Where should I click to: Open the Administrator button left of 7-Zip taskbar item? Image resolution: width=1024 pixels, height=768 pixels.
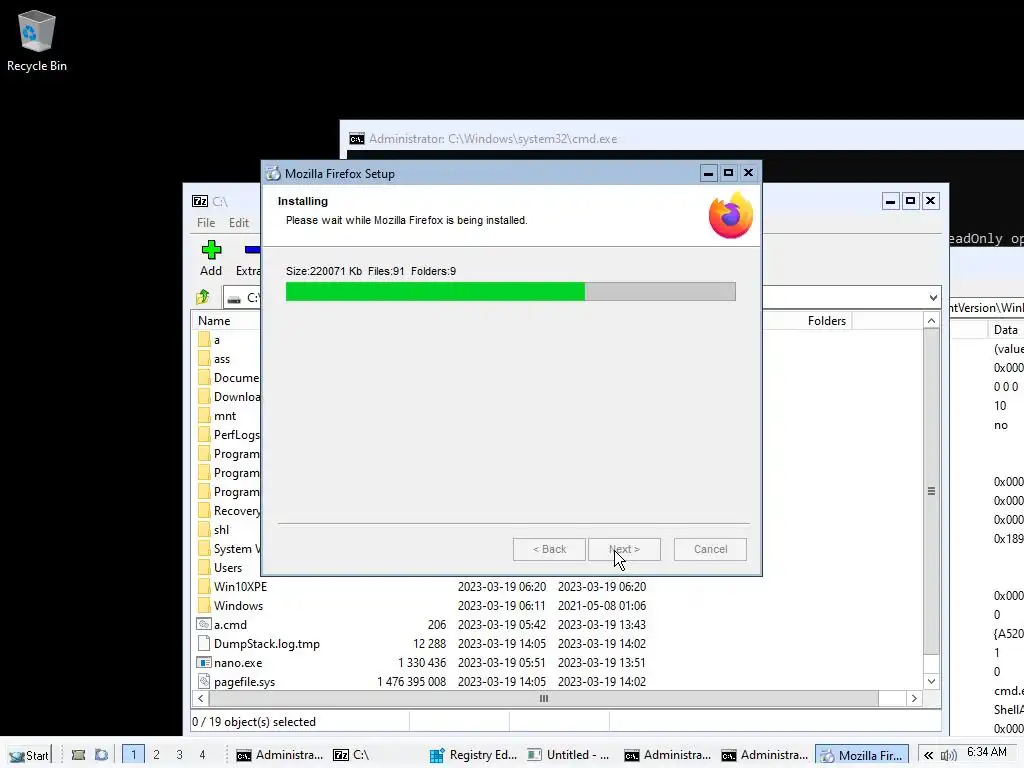(280, 755)
